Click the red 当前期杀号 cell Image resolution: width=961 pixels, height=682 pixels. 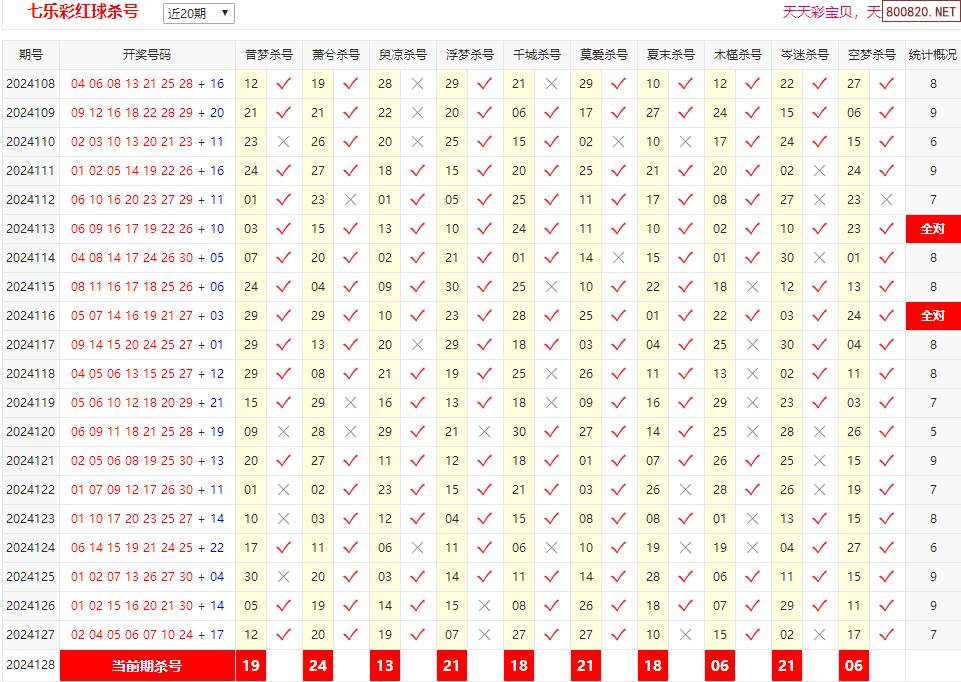[147, 665]
